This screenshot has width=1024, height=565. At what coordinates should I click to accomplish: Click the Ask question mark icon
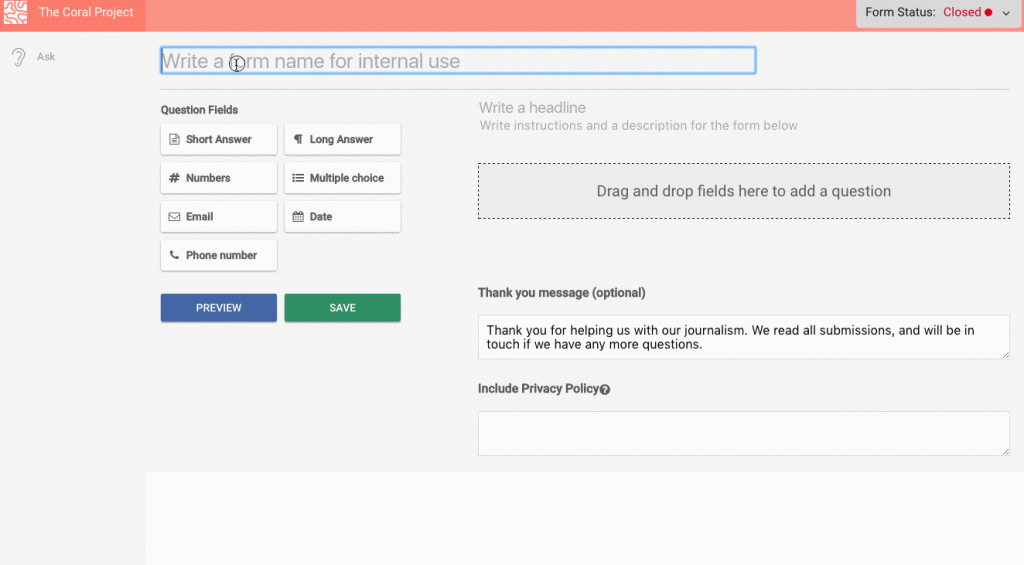(x=18, y=57)
